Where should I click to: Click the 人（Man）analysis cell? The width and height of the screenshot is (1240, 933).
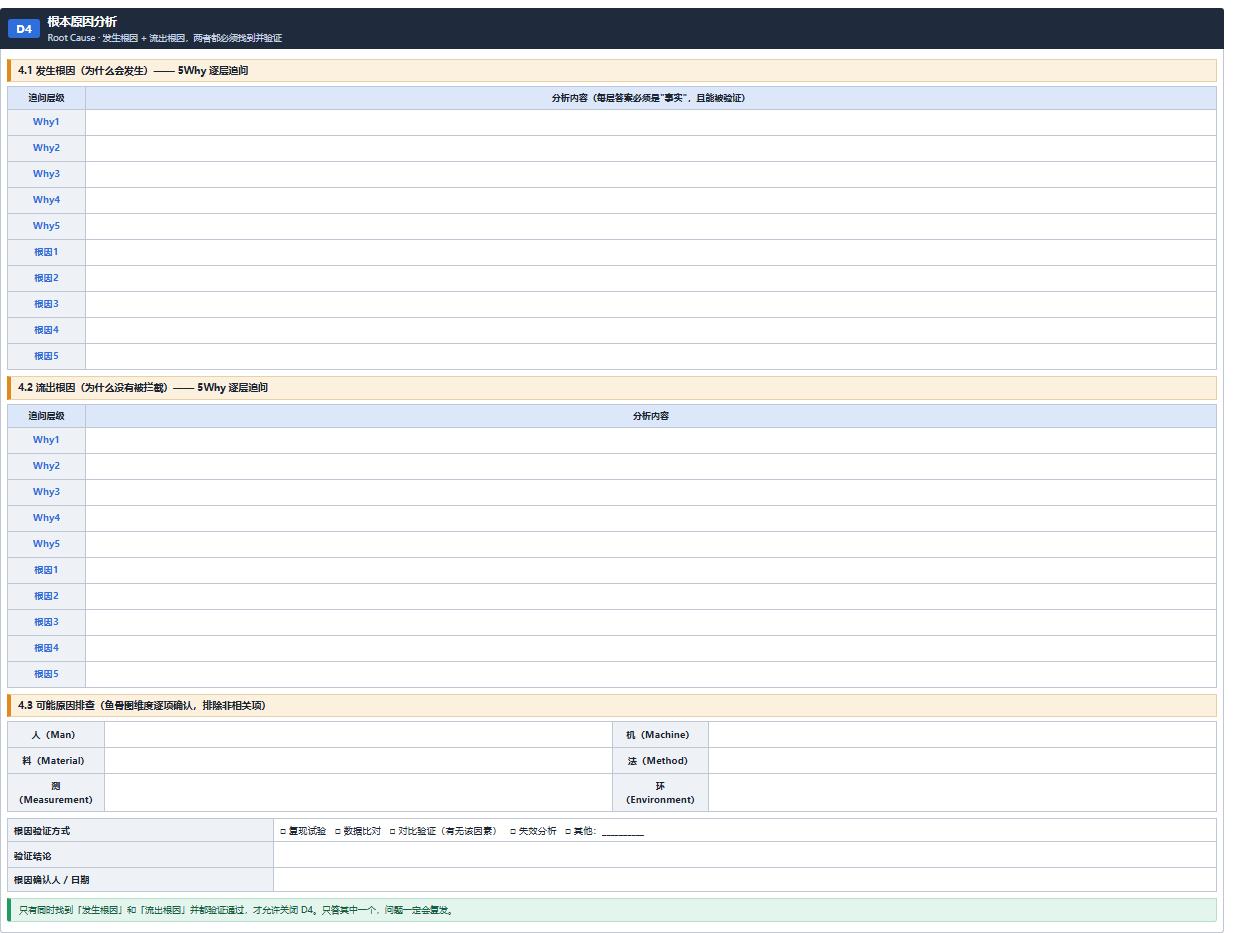coord(358,735)
